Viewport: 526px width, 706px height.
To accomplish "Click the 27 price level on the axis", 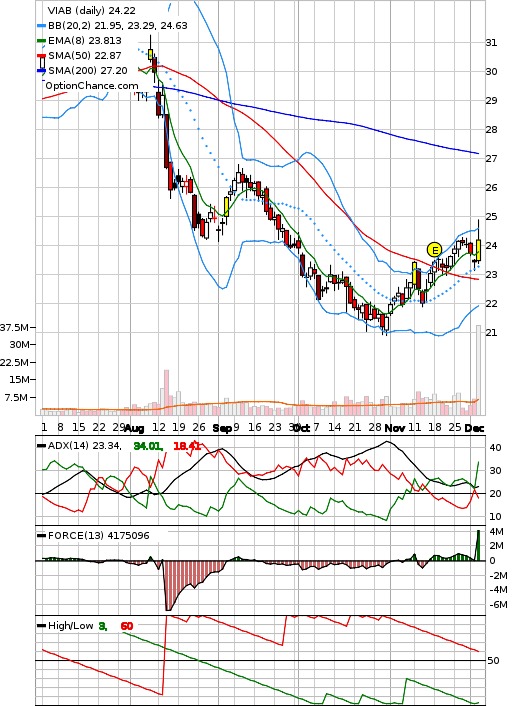I will pos(491,158).
